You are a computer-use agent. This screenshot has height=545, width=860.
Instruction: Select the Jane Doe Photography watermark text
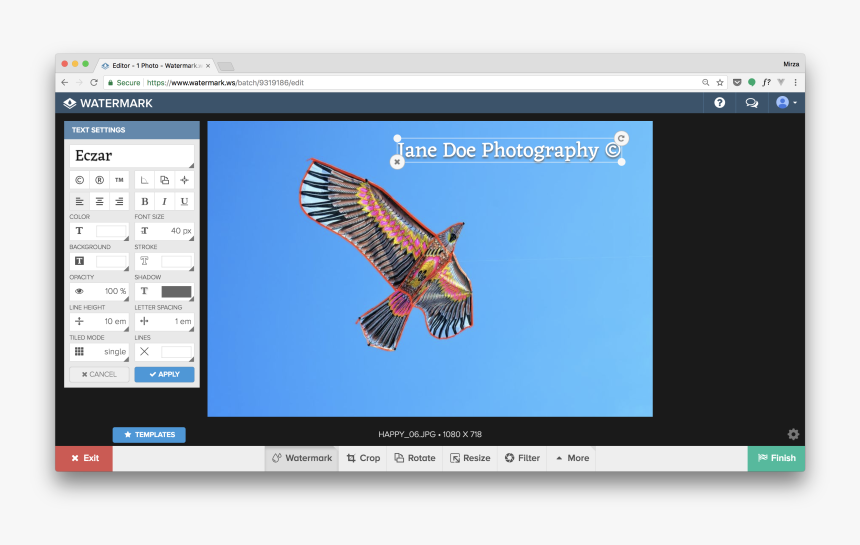tap(508, 150)
